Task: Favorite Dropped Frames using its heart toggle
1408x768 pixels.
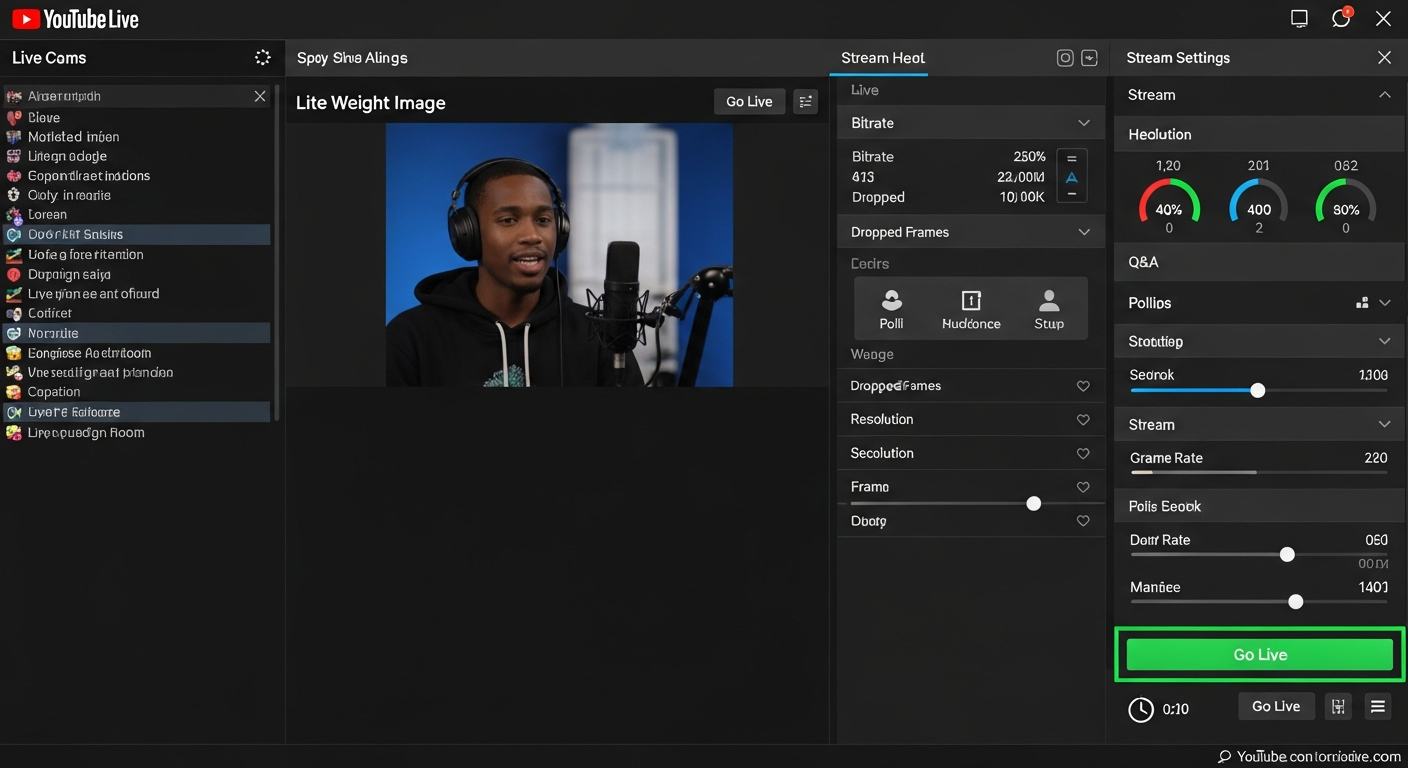Action: point(1083,386)
